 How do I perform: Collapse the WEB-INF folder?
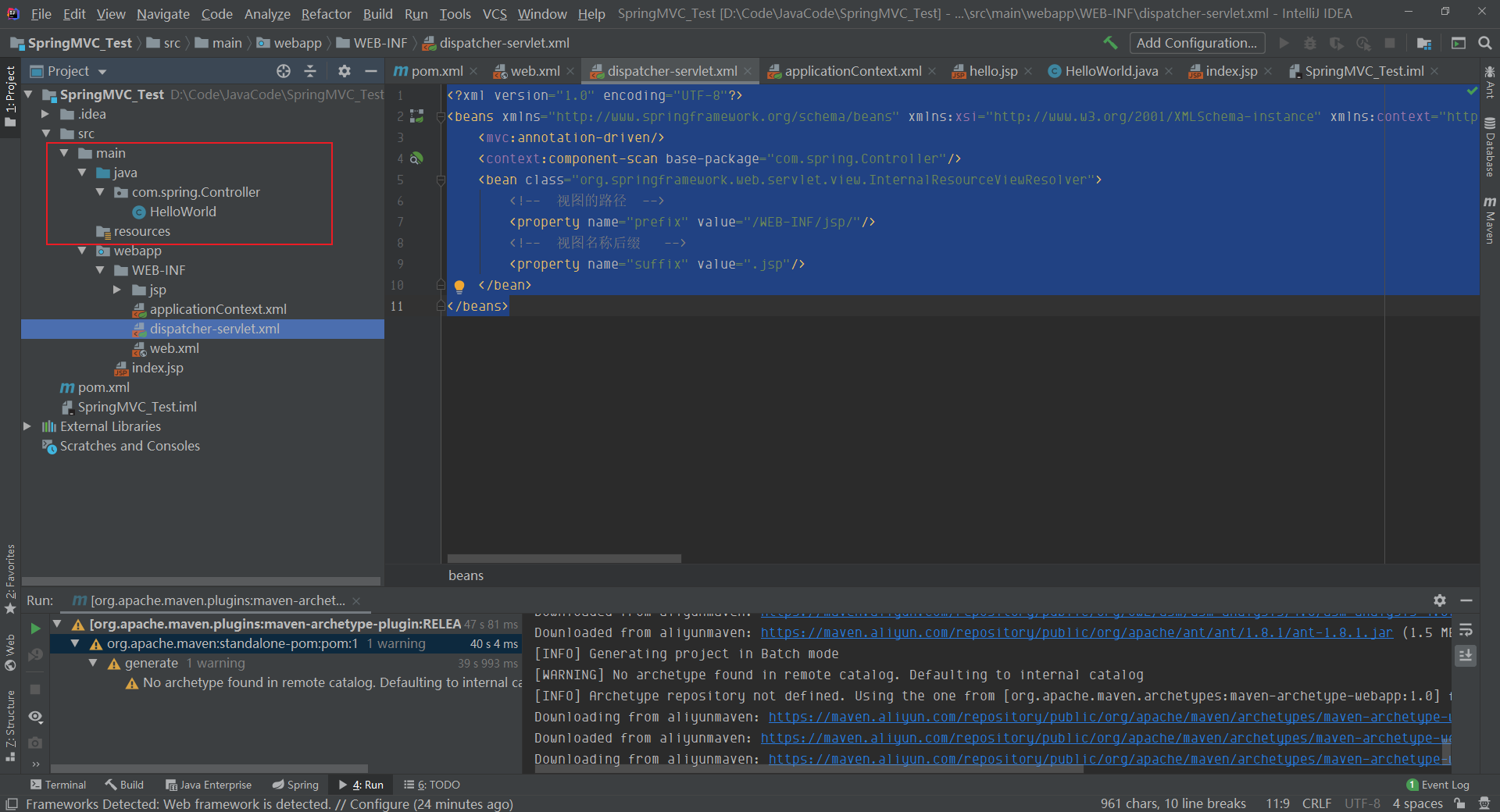tap(100, 270)
